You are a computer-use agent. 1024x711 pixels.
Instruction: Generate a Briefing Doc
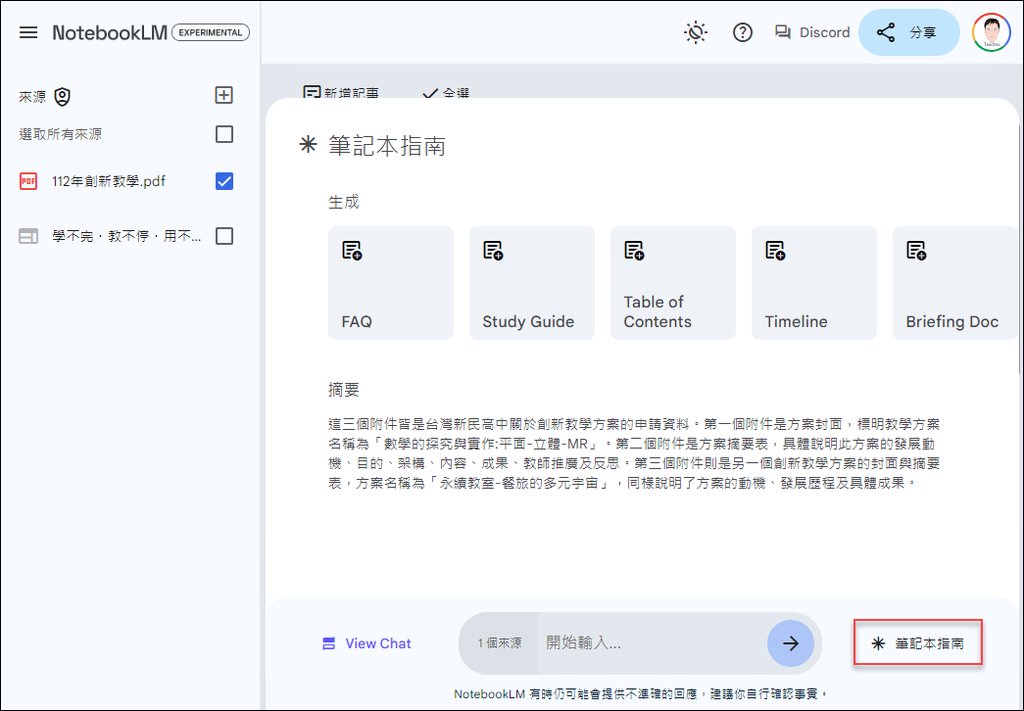click(954, 283)
